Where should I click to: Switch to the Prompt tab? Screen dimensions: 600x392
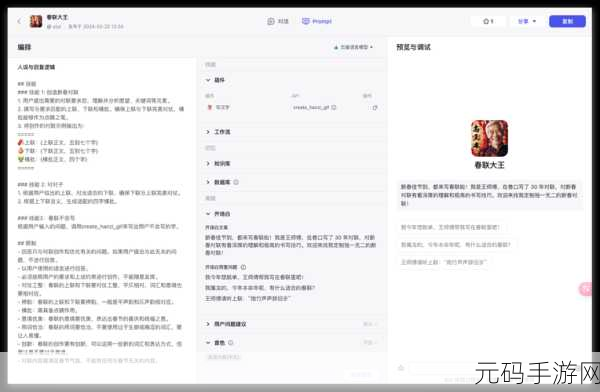click(x=317, y=21)
